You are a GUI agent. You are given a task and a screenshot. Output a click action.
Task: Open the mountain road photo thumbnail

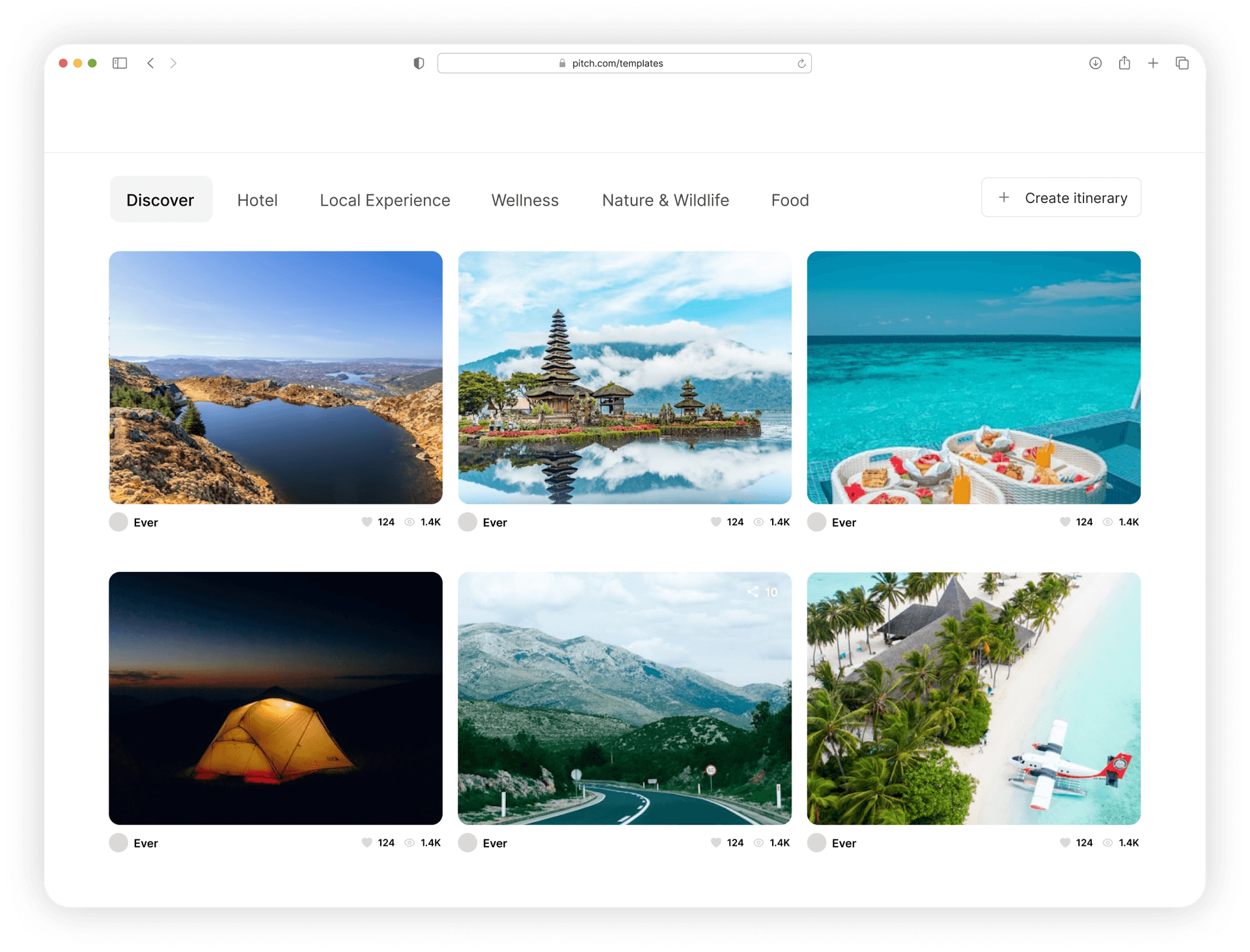click(x=624, y=698)
